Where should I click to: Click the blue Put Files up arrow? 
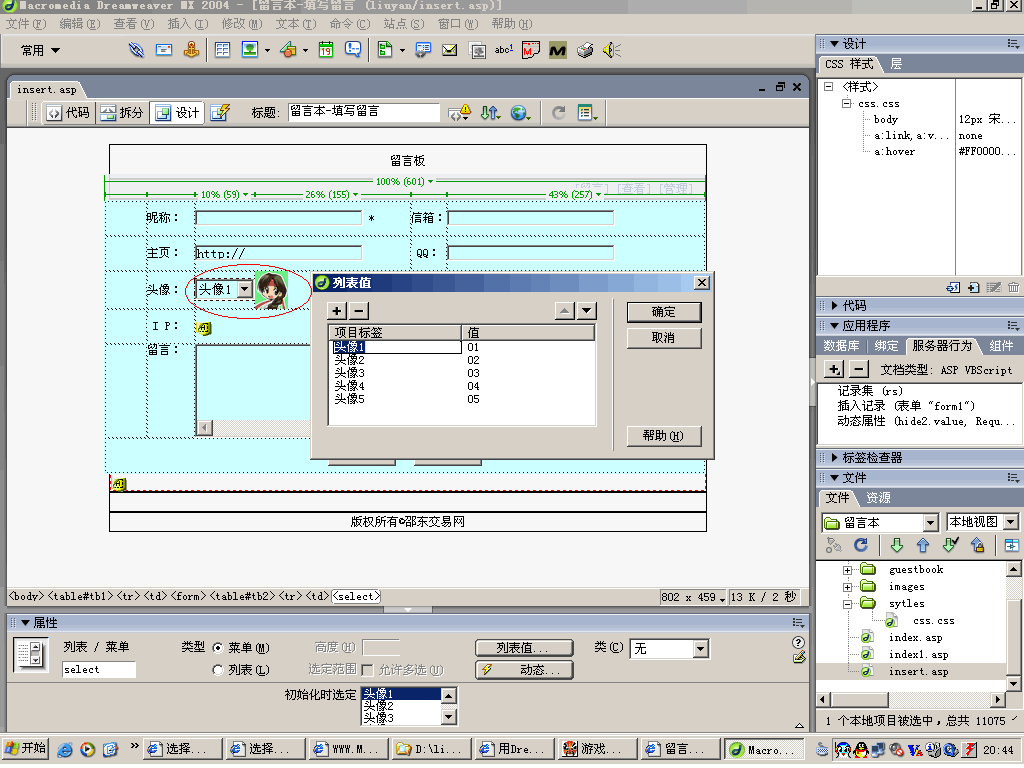923,545
